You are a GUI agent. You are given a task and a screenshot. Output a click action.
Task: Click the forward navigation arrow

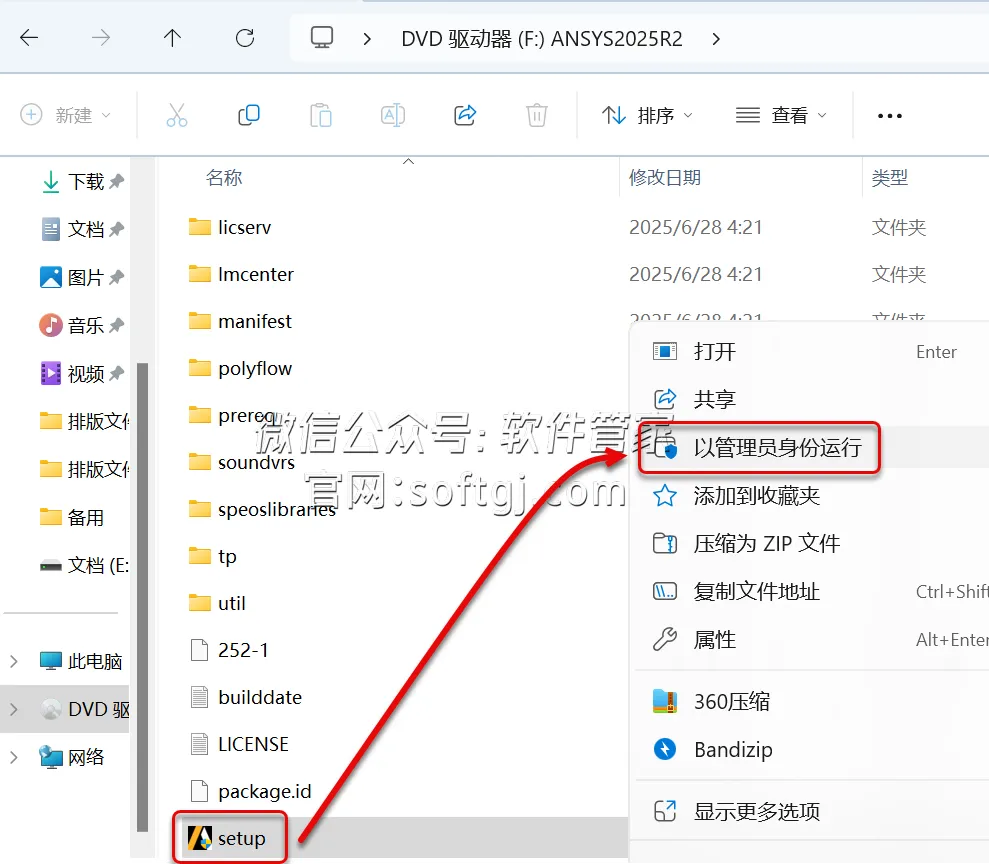(x=101, y=38)
